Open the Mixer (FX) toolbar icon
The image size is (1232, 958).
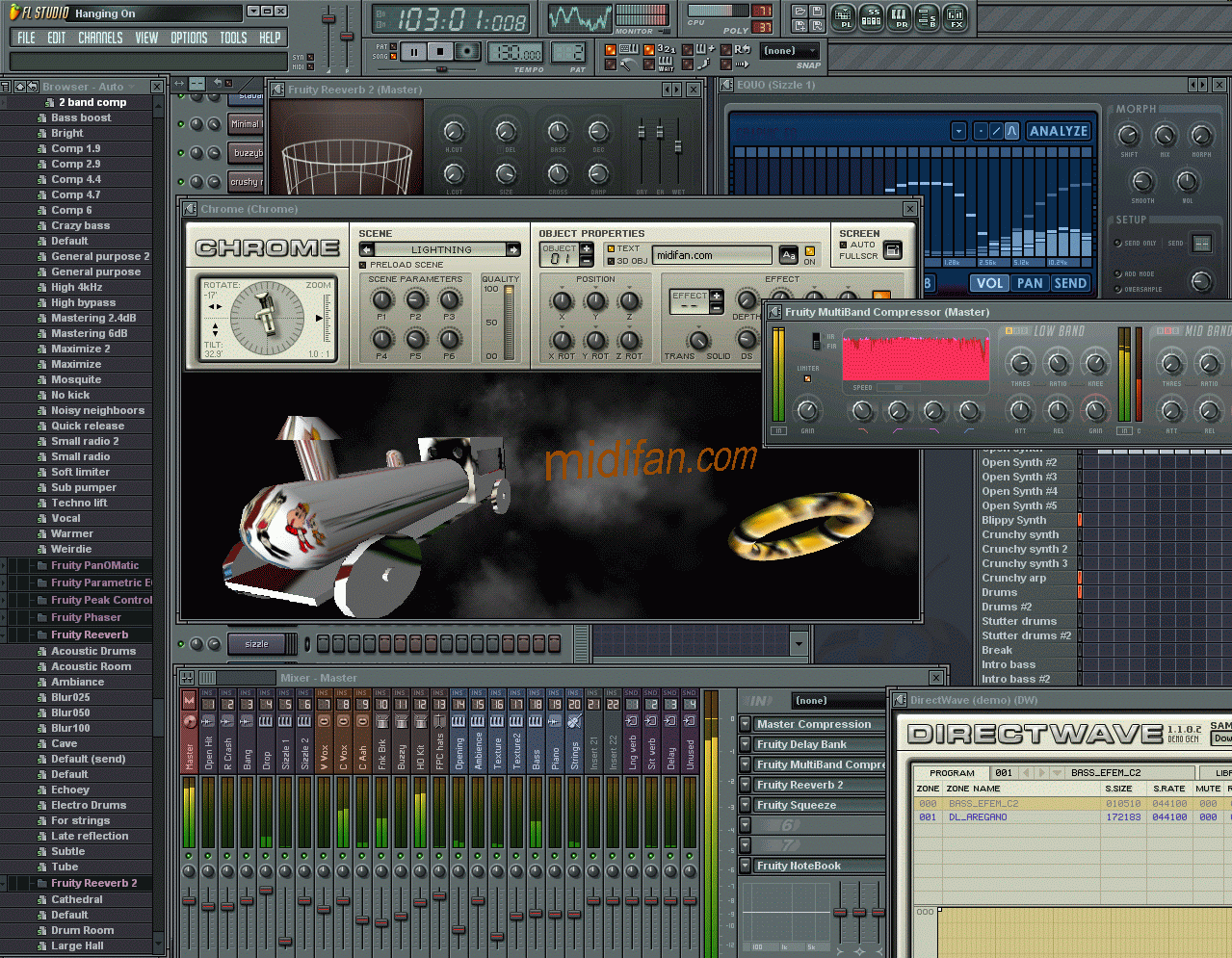[955, 17]
